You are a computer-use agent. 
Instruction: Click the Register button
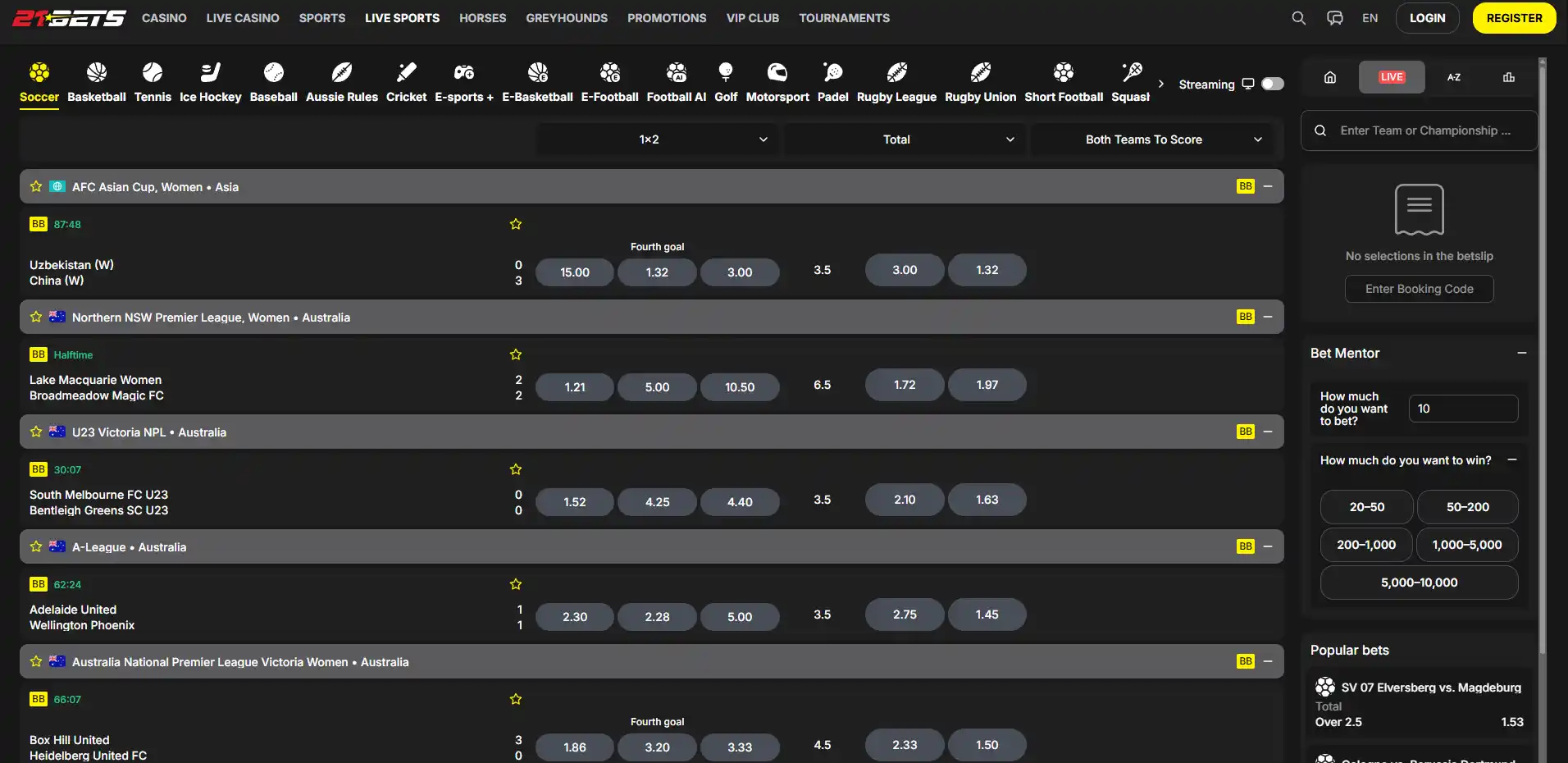point(1514,18)
